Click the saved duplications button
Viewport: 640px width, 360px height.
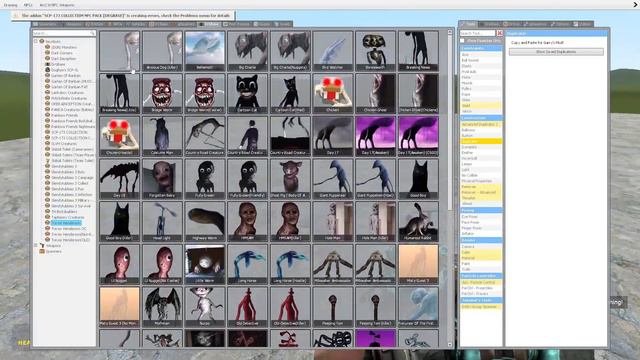(556, 52)
